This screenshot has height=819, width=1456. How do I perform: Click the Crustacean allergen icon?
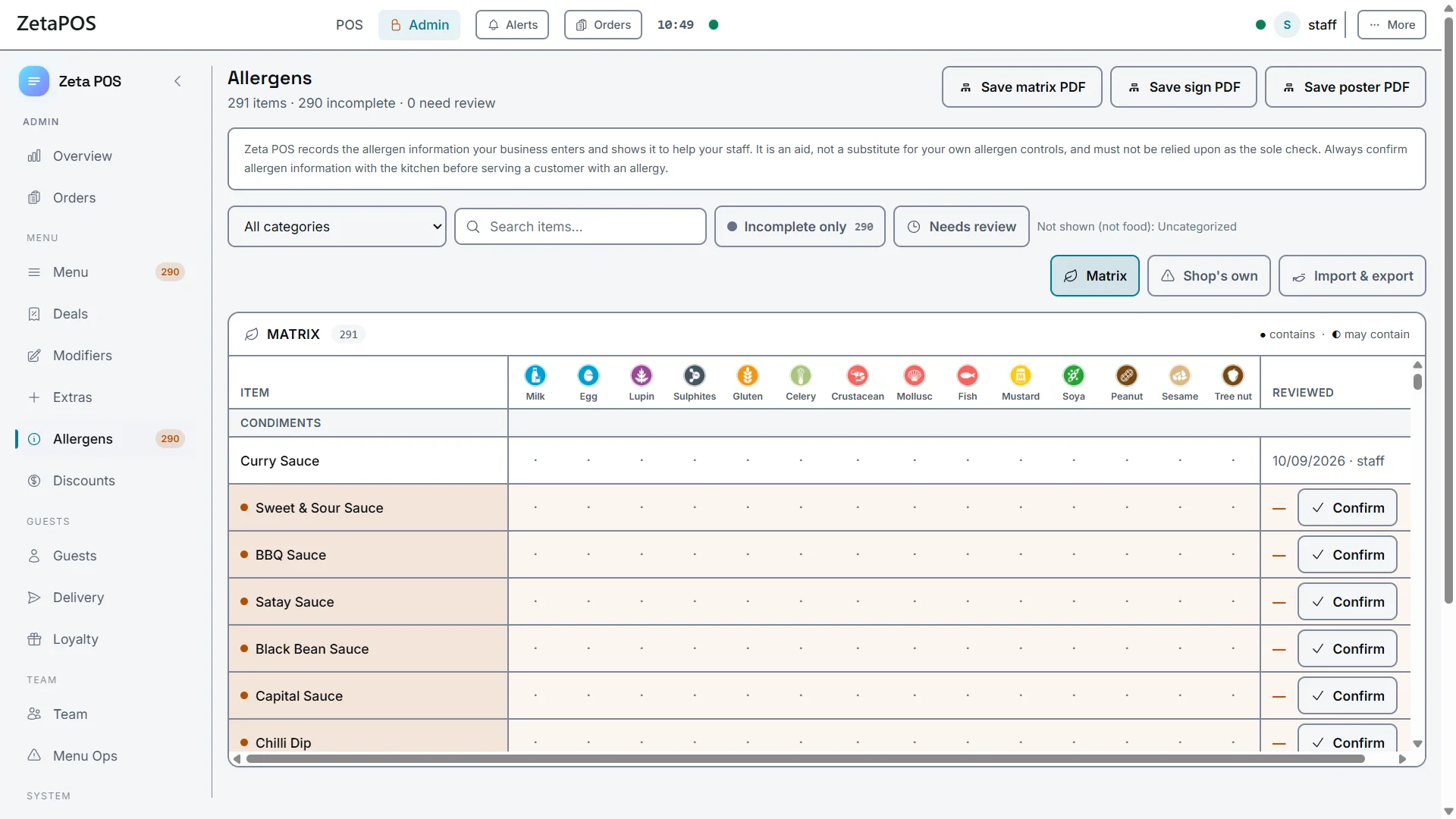pyautogui.click(x=858, y=375)
